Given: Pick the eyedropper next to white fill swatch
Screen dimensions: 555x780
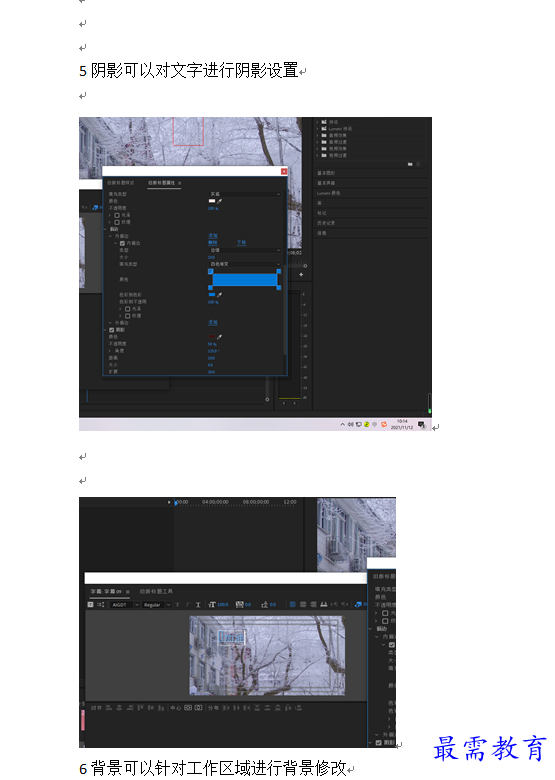Looking at the screenshot, I should click(219, 201).
